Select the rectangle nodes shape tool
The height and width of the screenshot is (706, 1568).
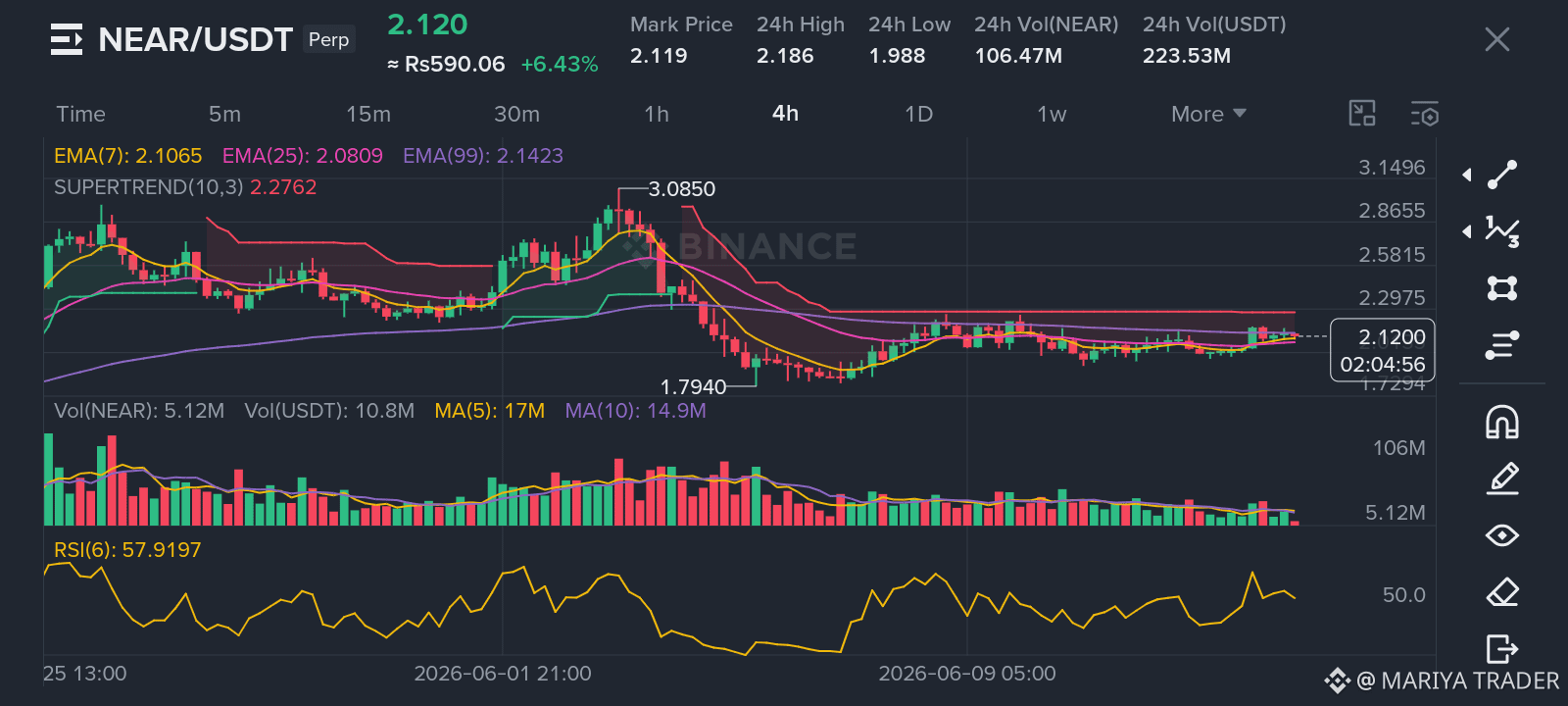(1502, 288)
